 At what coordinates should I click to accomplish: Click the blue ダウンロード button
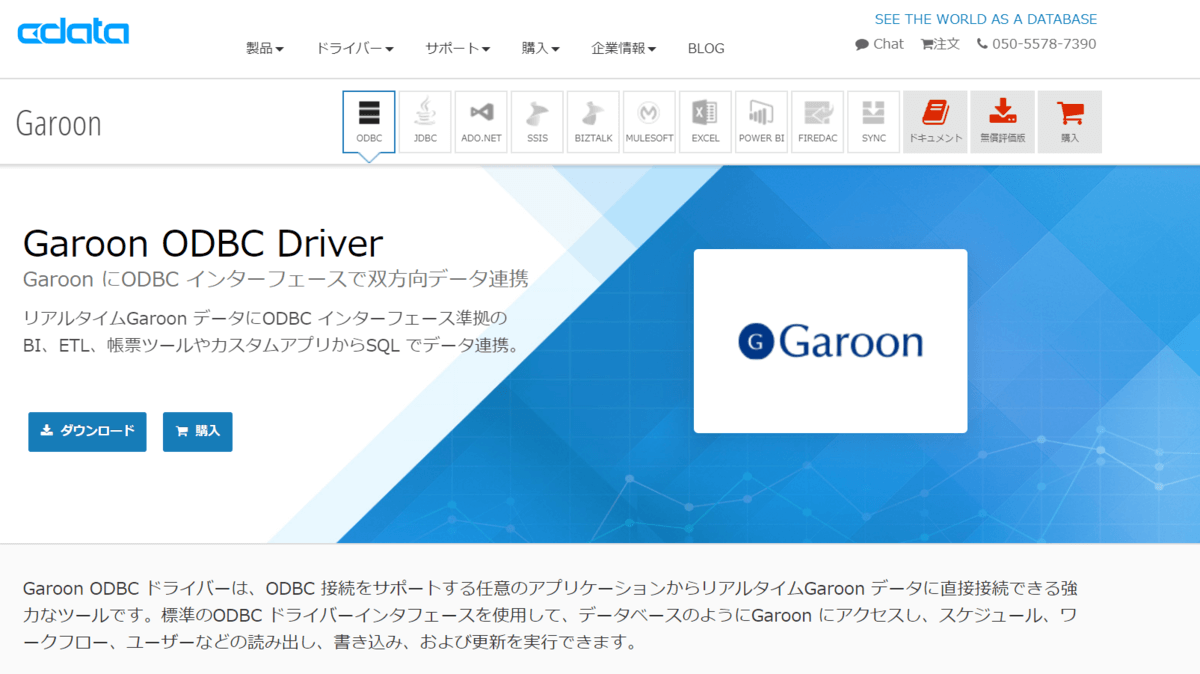(x=87, y=431)
